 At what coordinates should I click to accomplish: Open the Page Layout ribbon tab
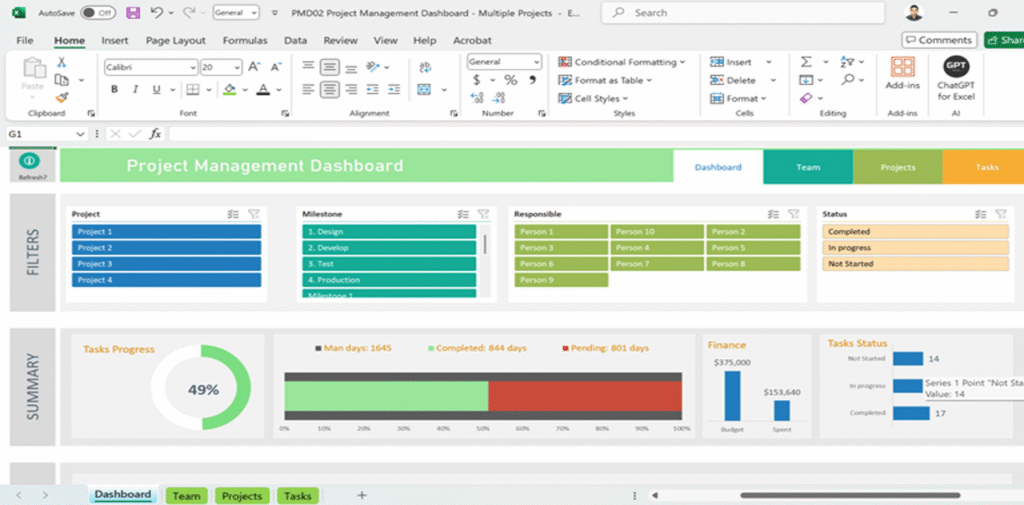click(175, 41)
